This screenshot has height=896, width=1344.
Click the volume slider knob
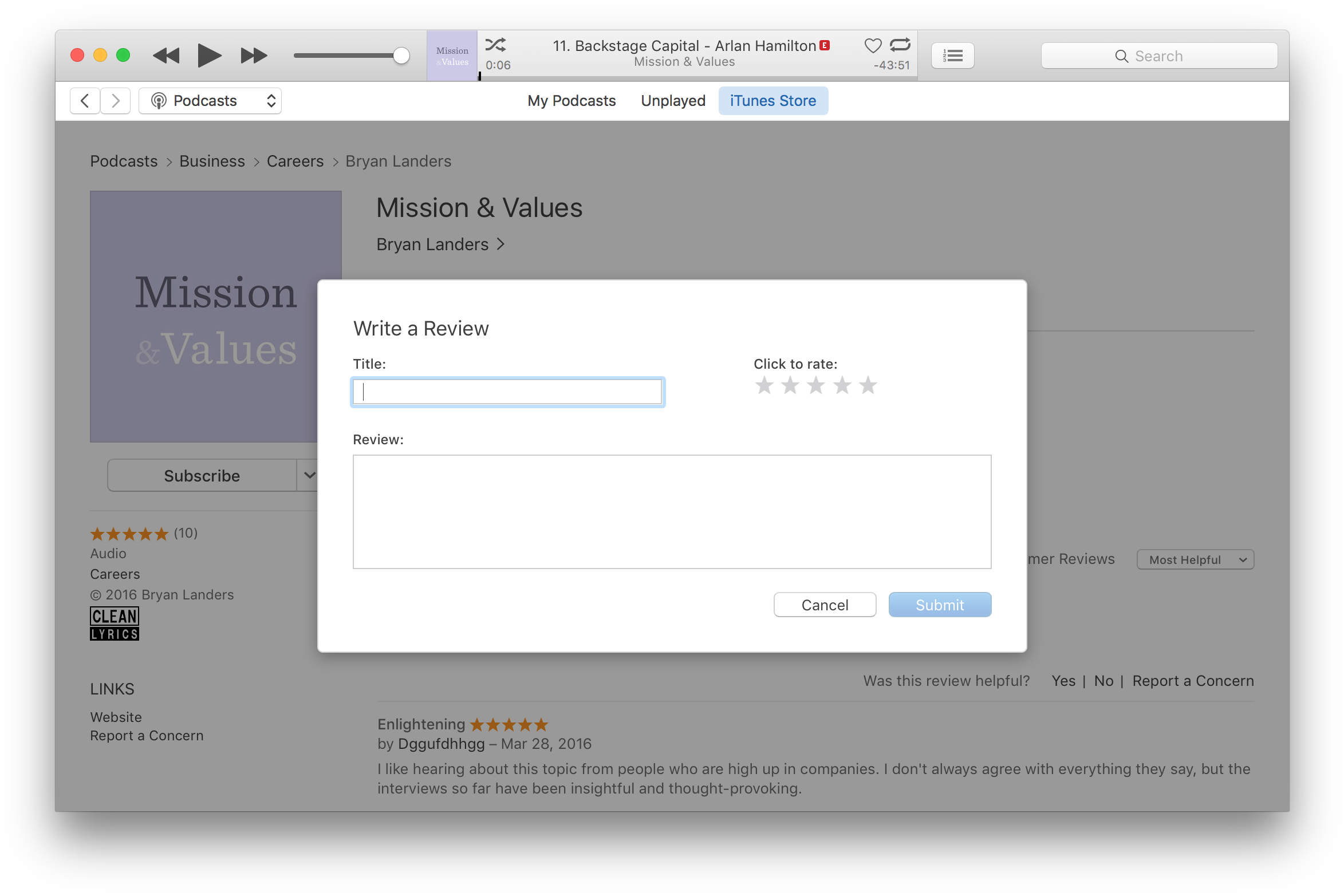pos(402,56)
